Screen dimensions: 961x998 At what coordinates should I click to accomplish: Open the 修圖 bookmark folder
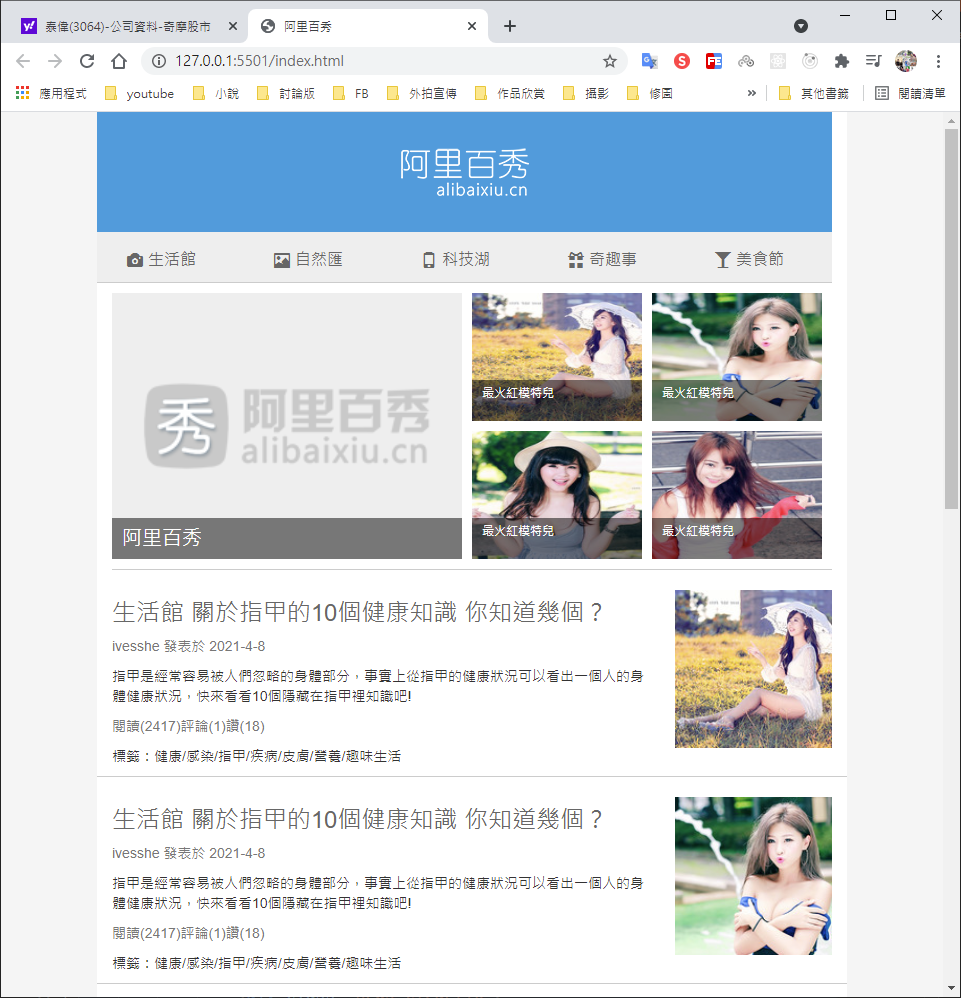coord(650,94)
